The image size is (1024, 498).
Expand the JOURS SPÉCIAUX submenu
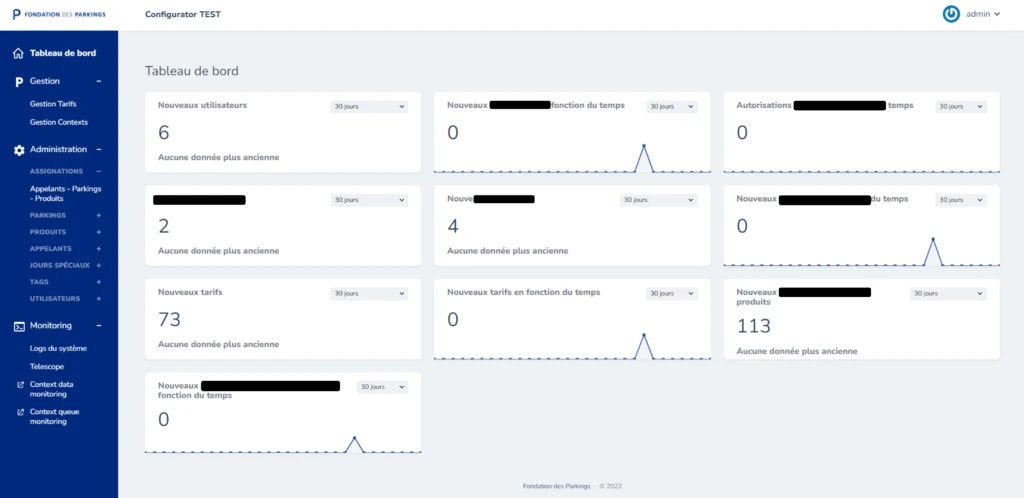[x=99, y=265]
